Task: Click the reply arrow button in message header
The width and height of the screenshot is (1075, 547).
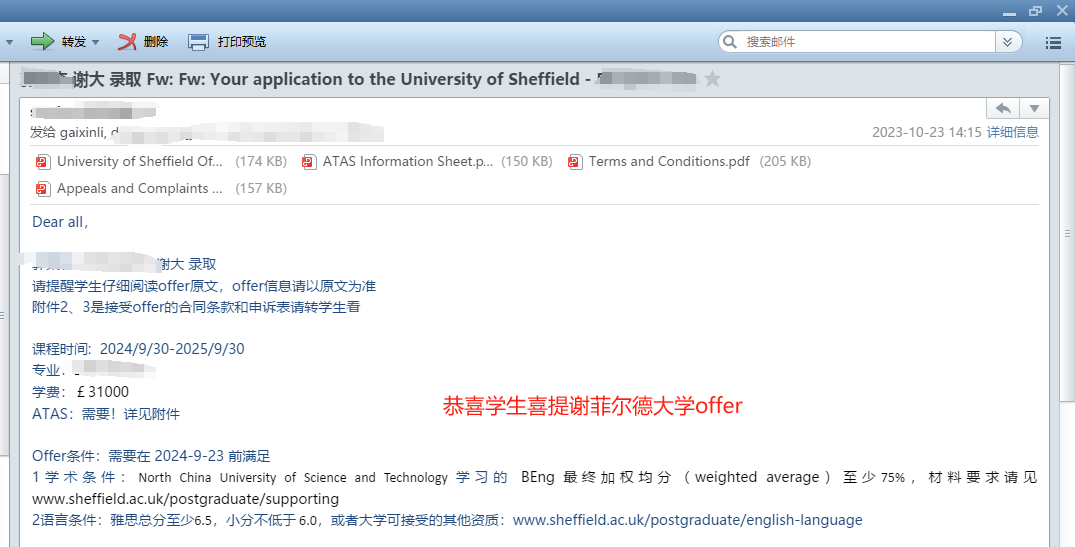Action: [1003, 108]
